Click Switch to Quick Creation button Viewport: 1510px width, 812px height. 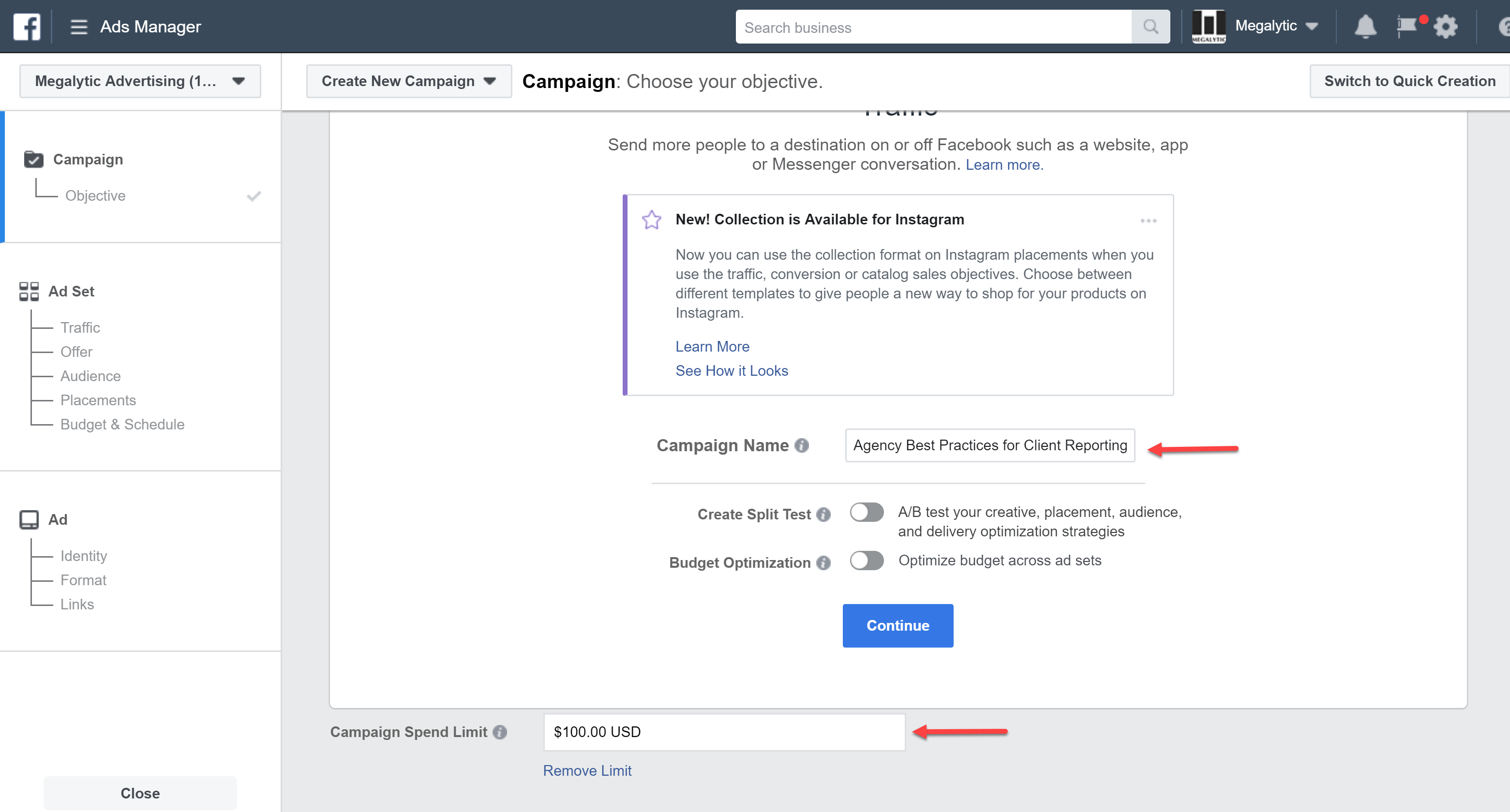tap(1409, 81)
